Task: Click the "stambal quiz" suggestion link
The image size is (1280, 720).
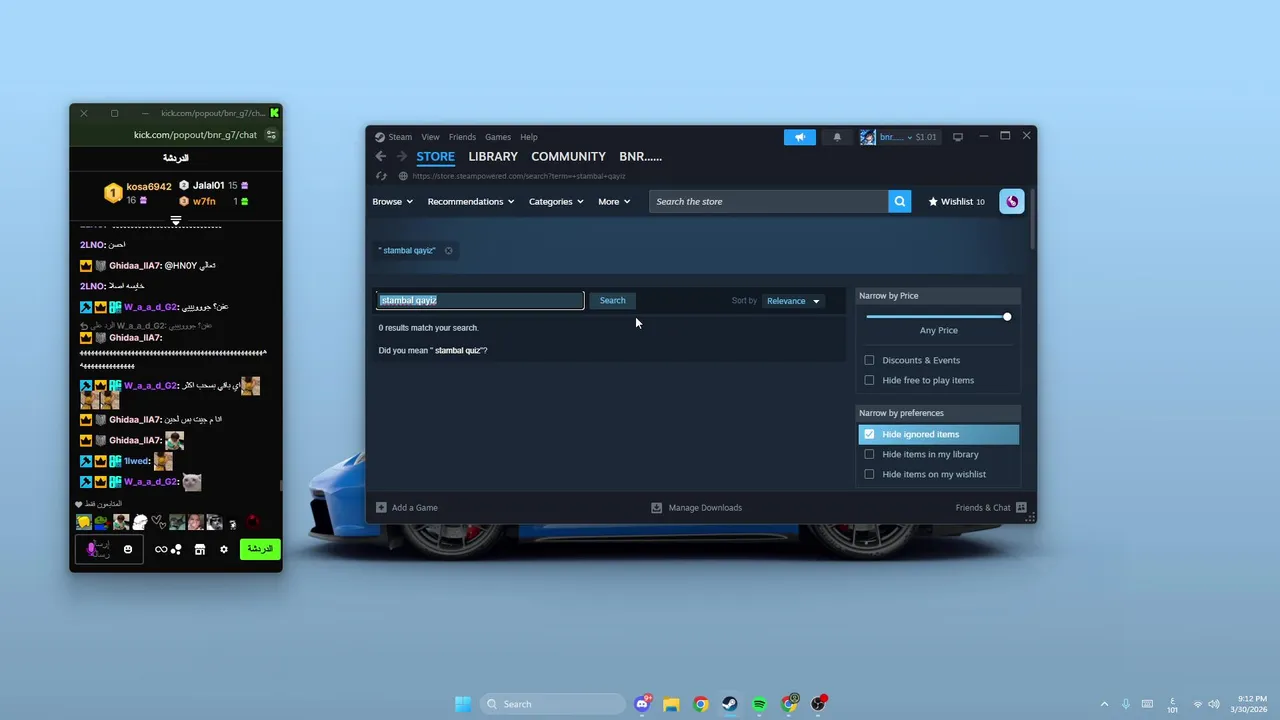Action: (x=458, y=350)
